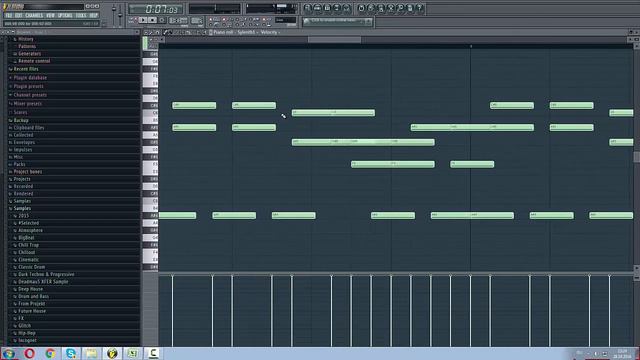Click the help question mark toolbar icon
Image resolution: width=640 pixels, height=360 pixels.
(419, 8)
